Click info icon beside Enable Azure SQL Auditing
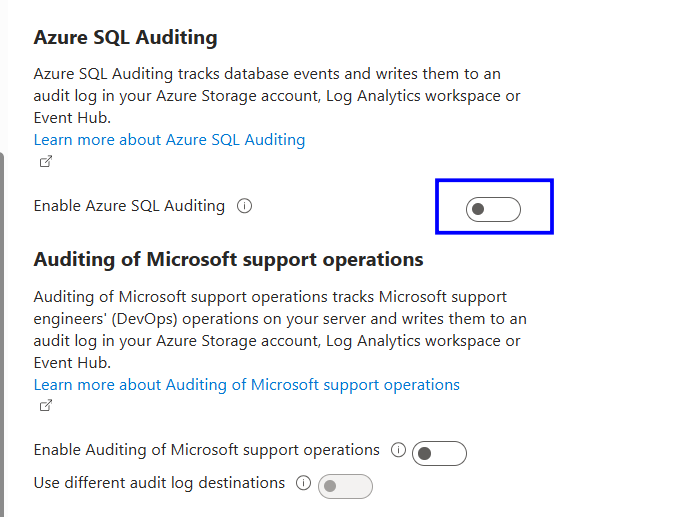Viewport: 693px width, 517px height. coord(244,206)
